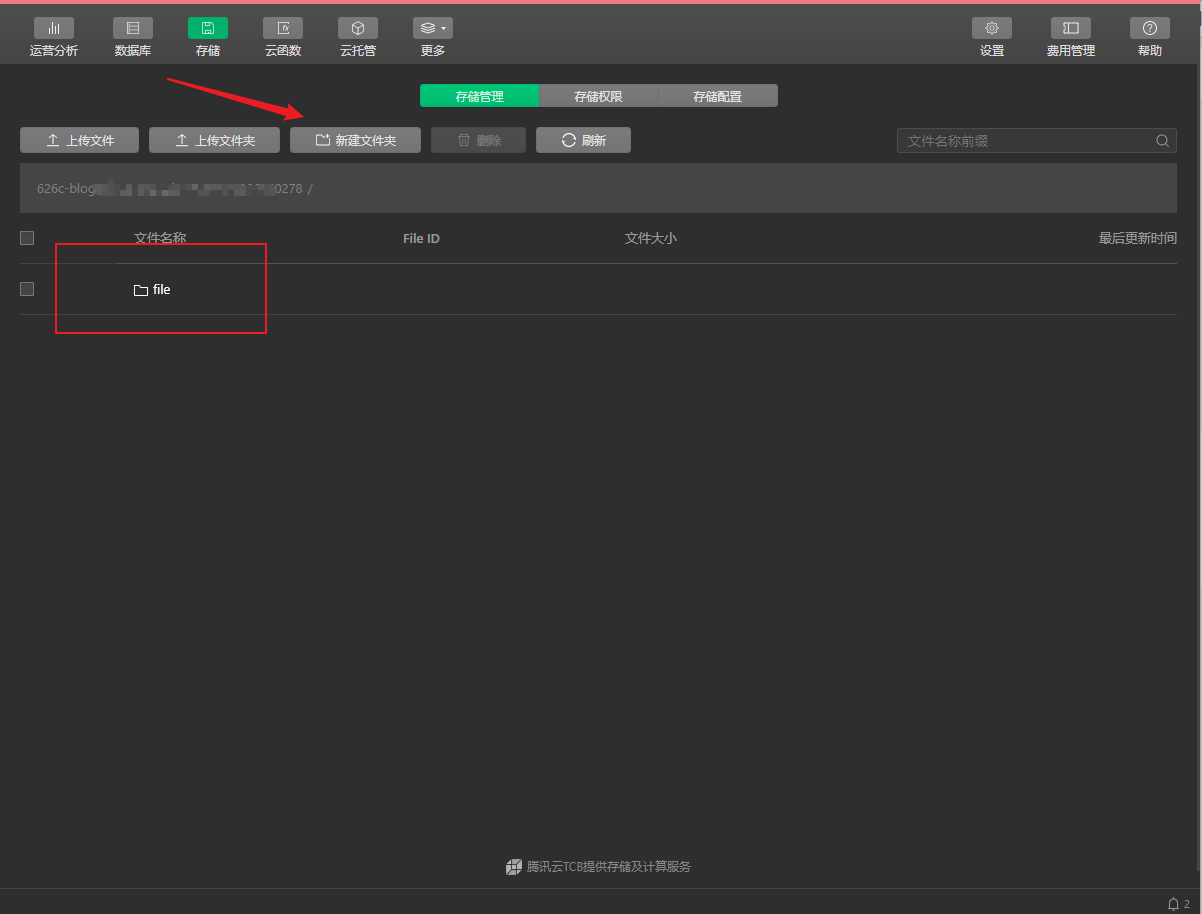Click the 文件名称 column header
Screen dimensions: 1202x914
(x=160, y=238)
